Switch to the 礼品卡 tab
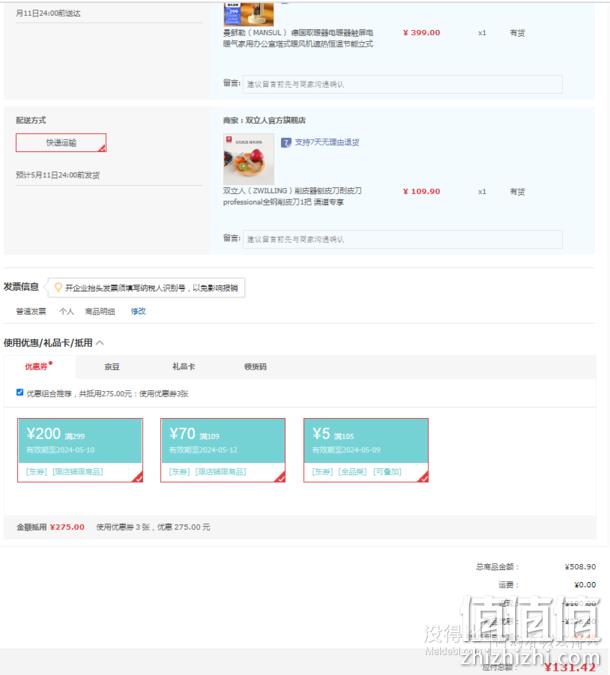The image size is (610, 675). (x=183, y=366)
